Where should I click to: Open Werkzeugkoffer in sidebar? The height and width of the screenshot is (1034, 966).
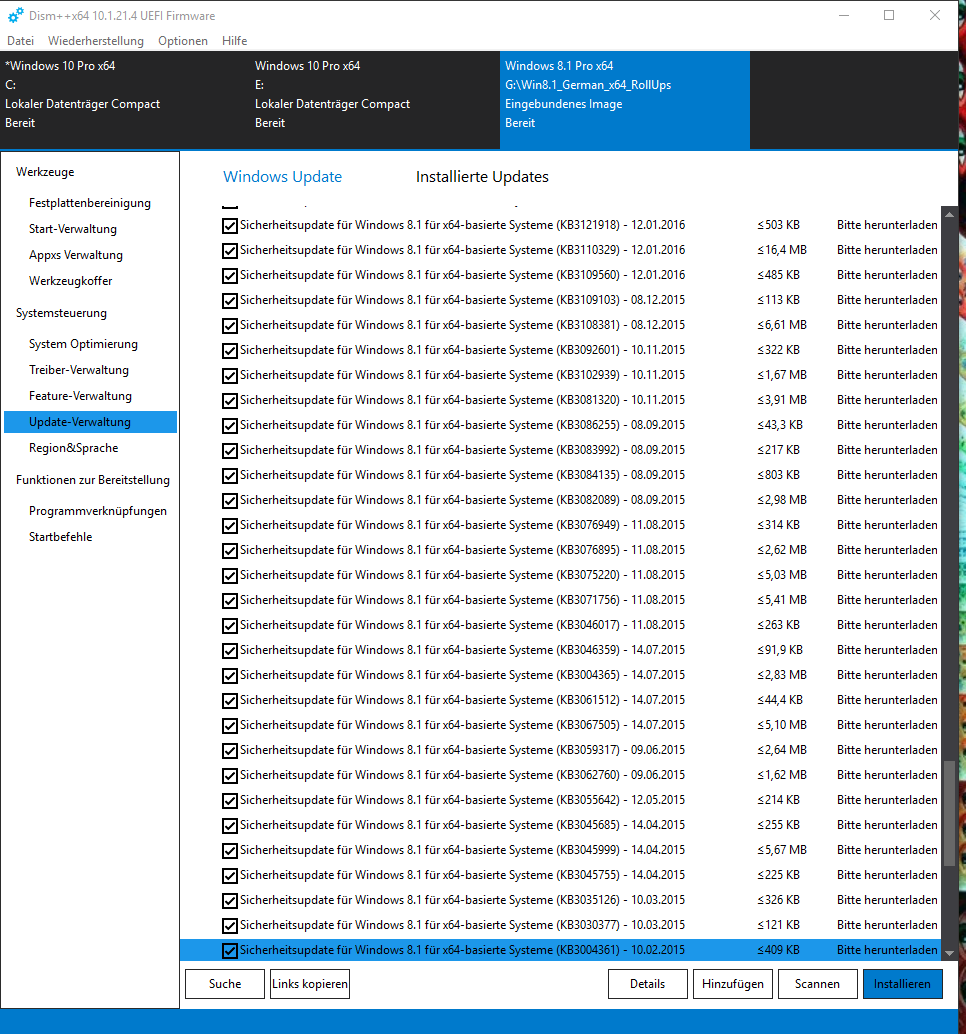pos(71,281)
